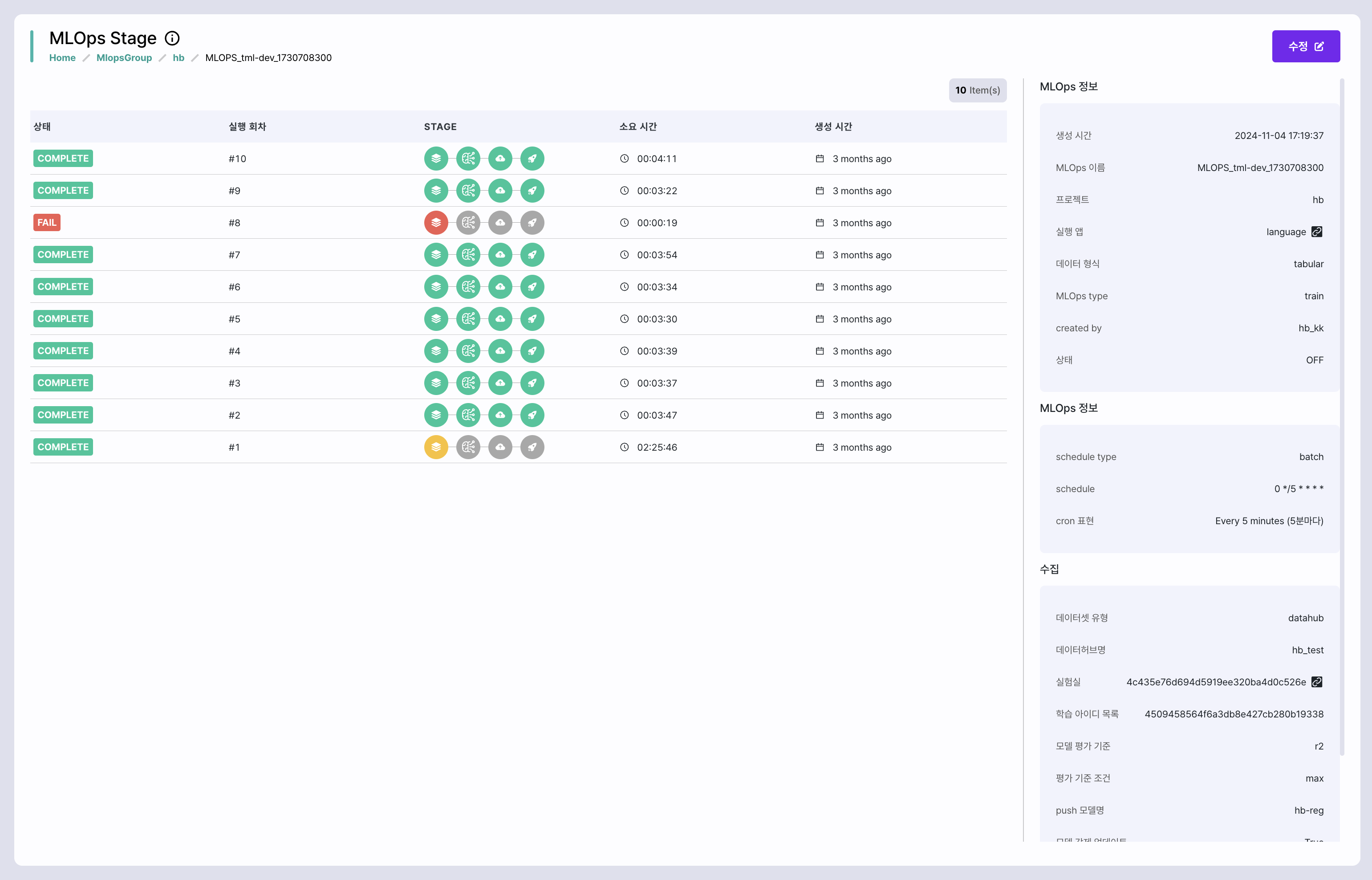Open the 실험실 ID link icon
The height and width of the screenshot is (880, 1372).
1317,682
